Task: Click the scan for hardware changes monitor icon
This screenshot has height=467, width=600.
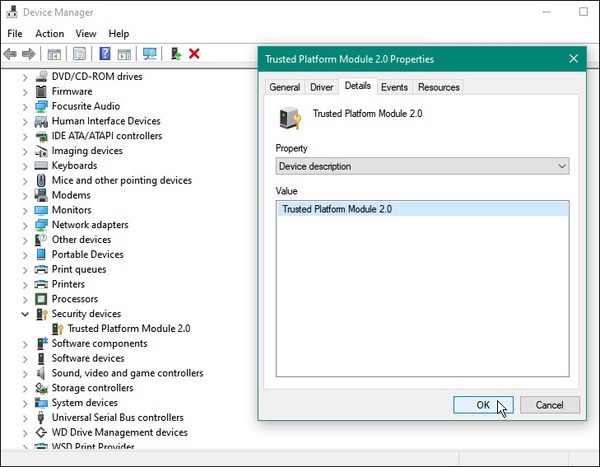Action: point(150,54)
